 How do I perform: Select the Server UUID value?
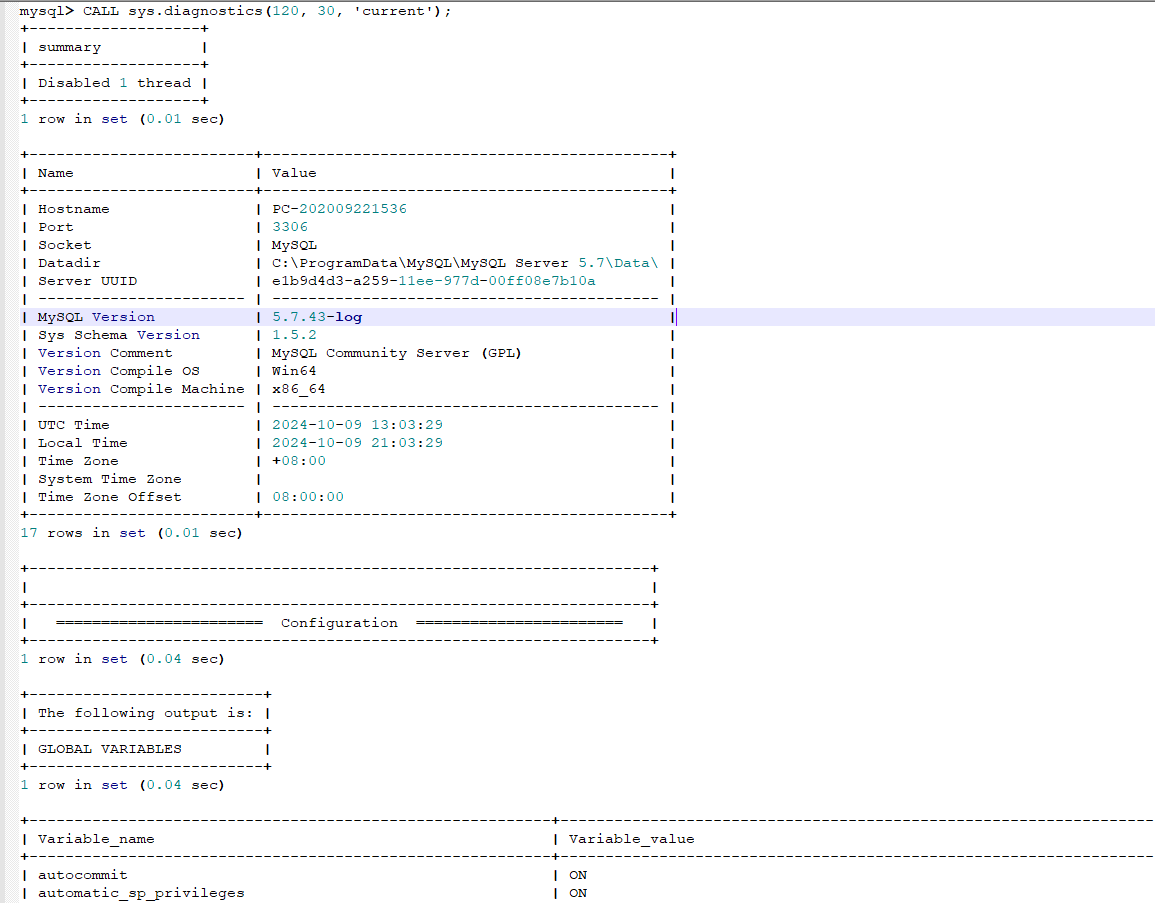coord(433,281)
